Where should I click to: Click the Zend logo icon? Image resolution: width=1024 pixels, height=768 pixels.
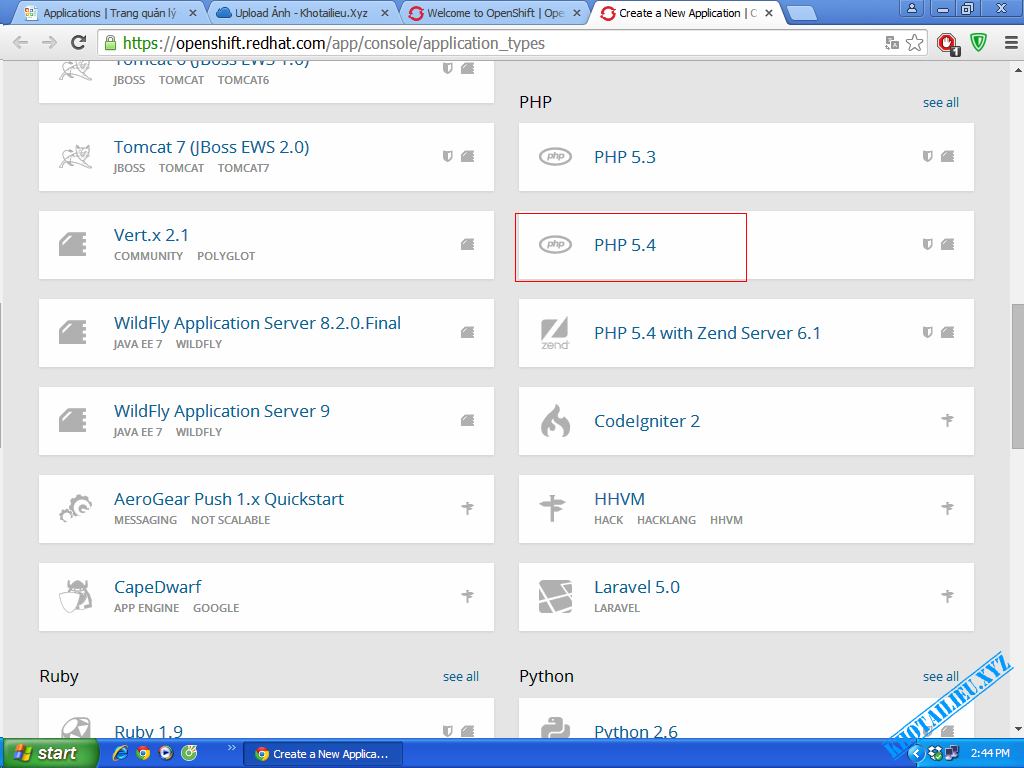[x=555, y=333]
